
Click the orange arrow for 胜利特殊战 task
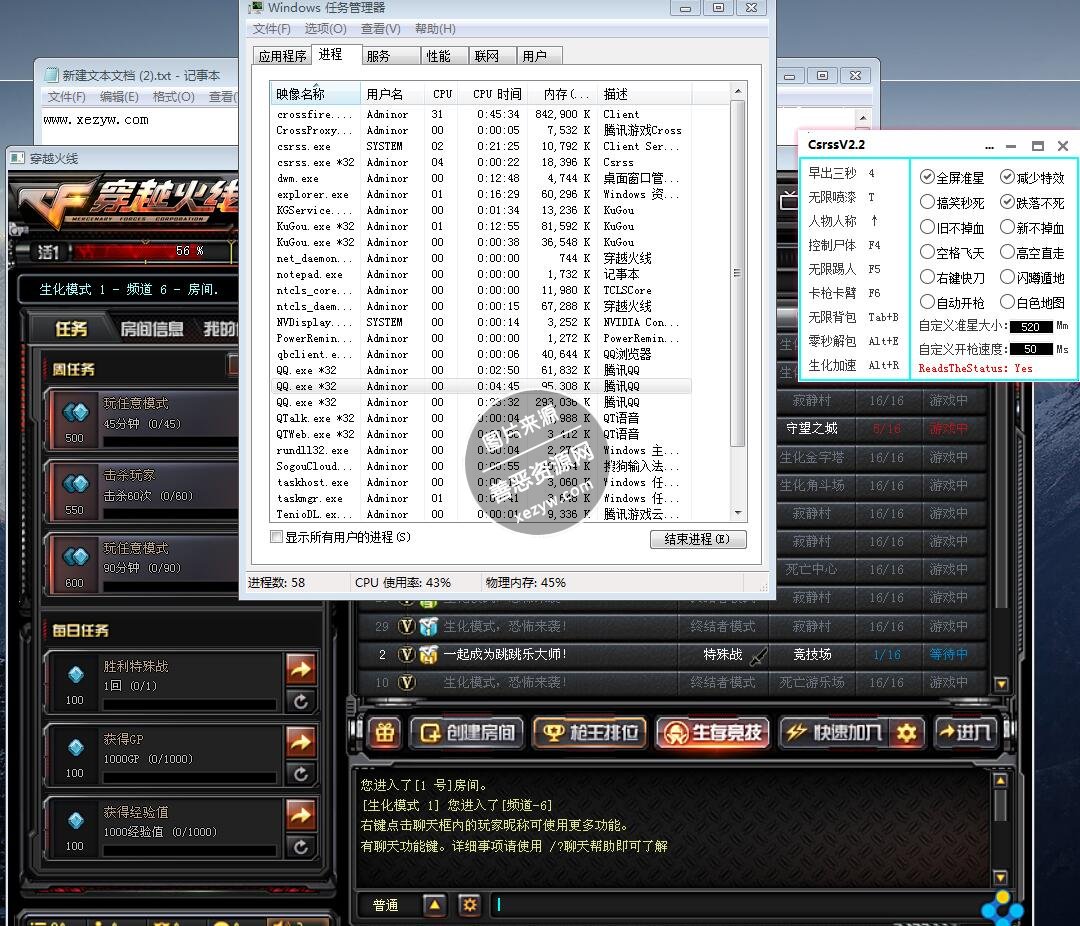pyautogui.click(x=300, y=668)
